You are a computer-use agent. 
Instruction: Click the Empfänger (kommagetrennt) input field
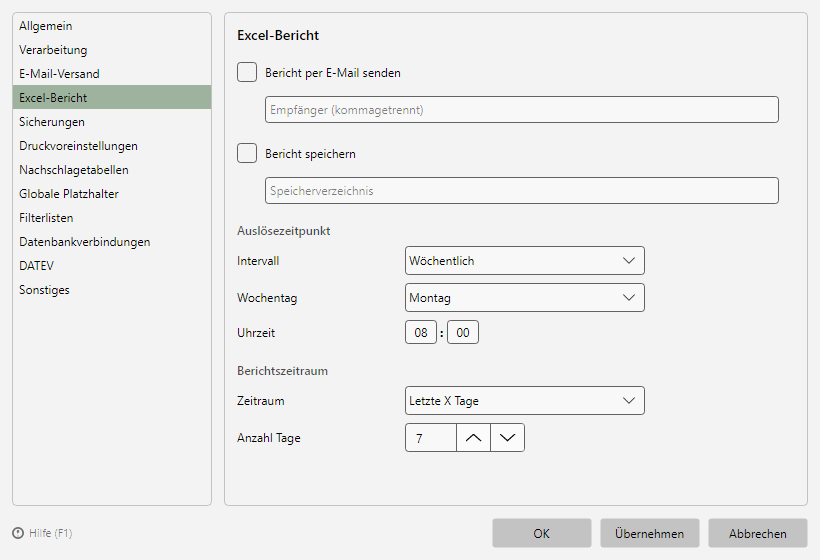click(x=522, y=109)
